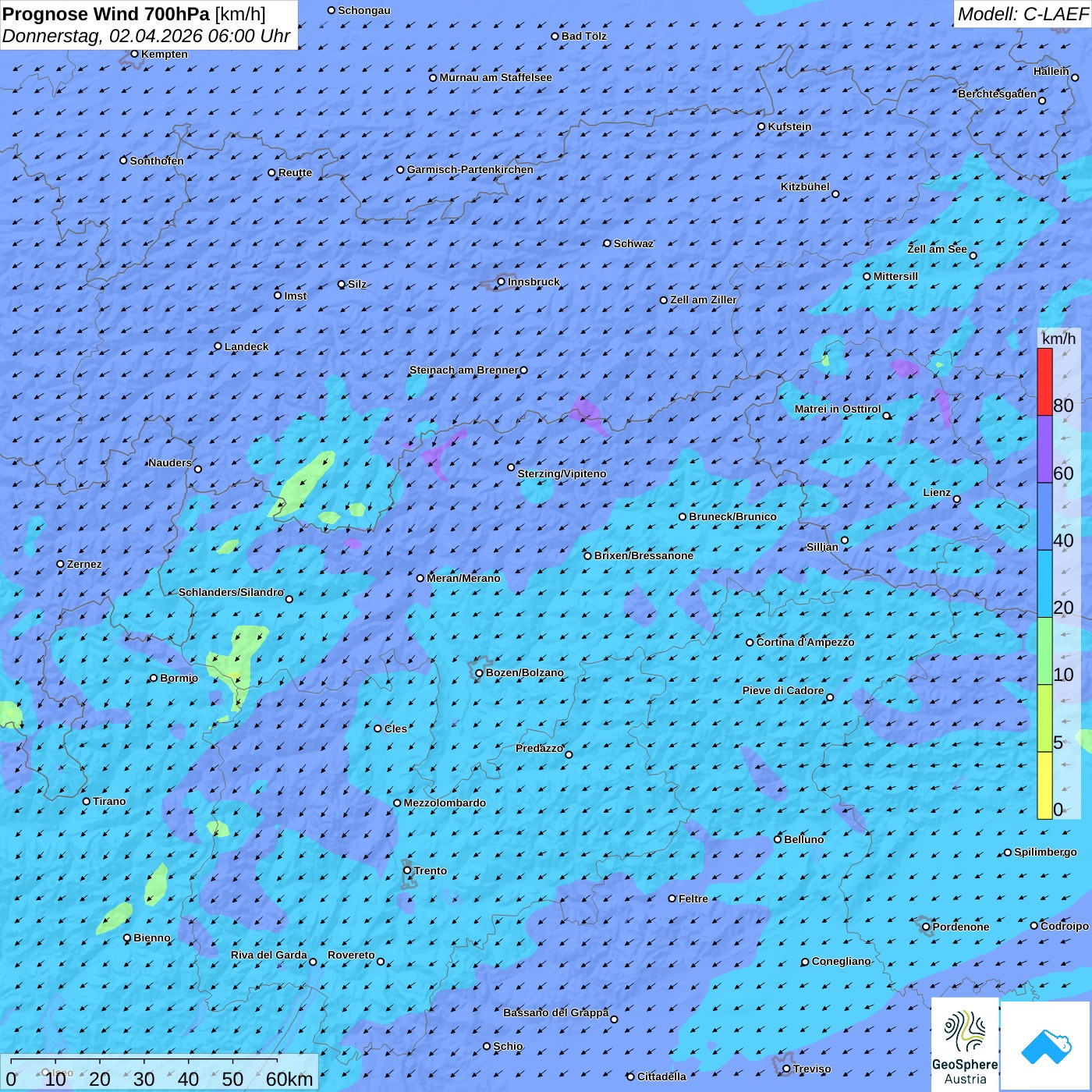Select the Predazzo city label
The width and height of the screenshot is (1092, 1092).
(539, 748)
